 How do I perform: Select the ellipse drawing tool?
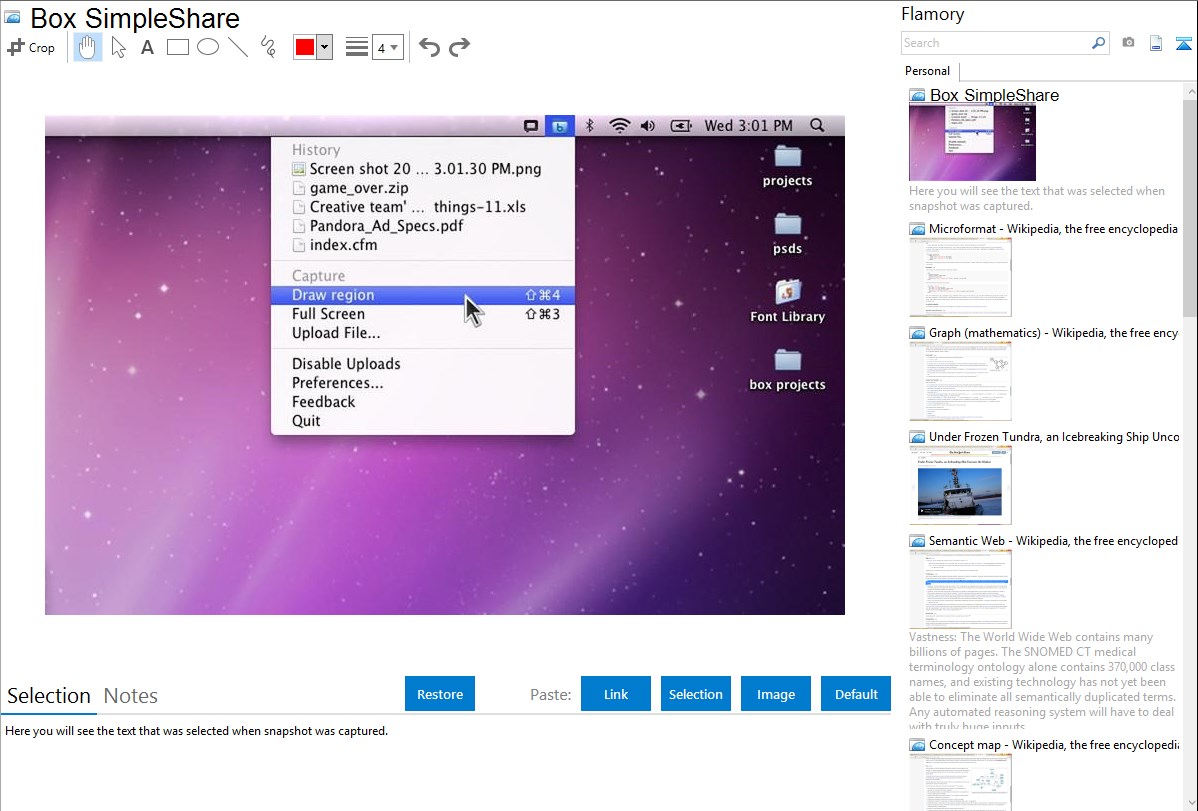point(208,47)
